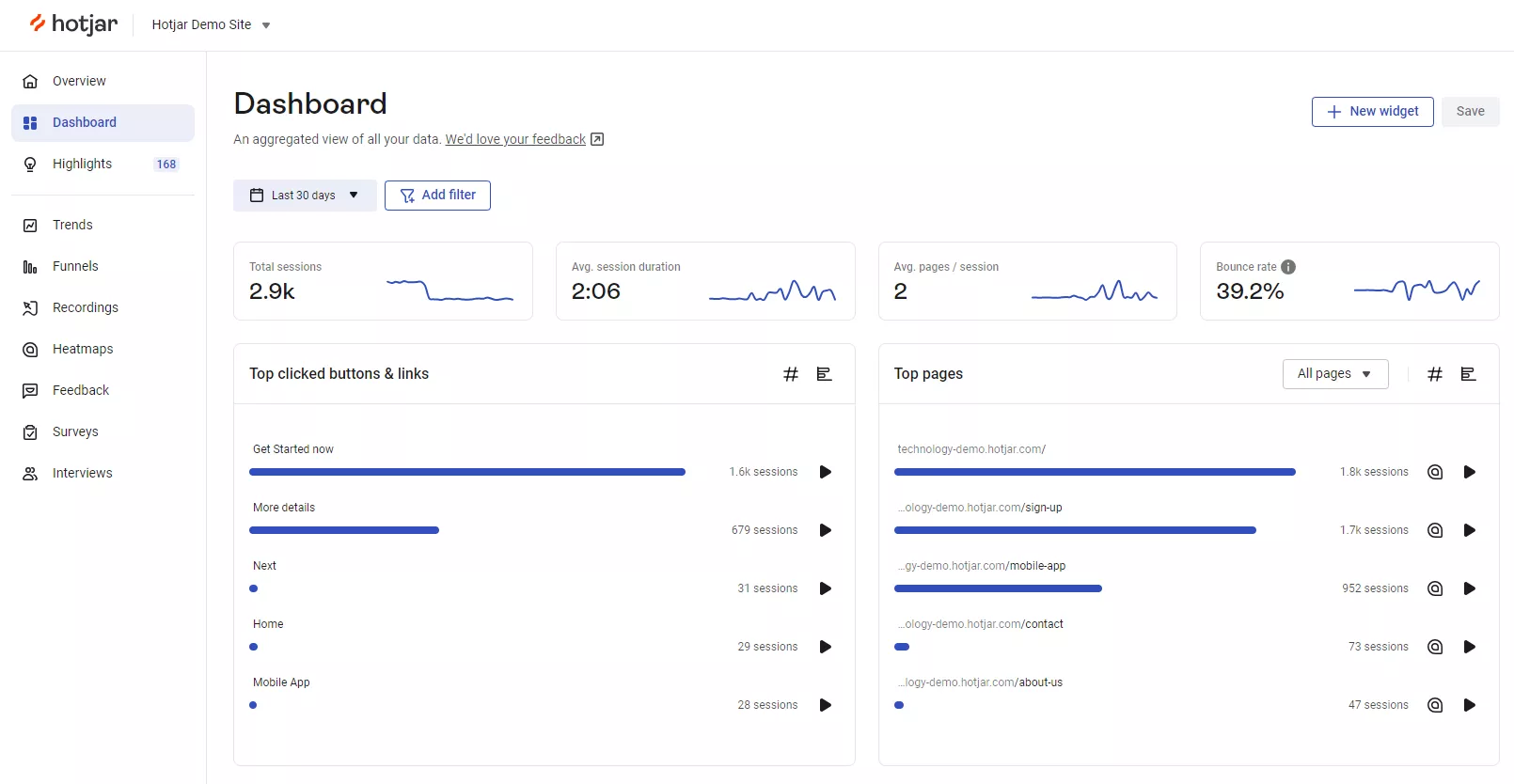Go to Heatmaps in the sidebar
Image resolution: width=1514 pixels, height=784 pixels.
click(x=103, y=349)
